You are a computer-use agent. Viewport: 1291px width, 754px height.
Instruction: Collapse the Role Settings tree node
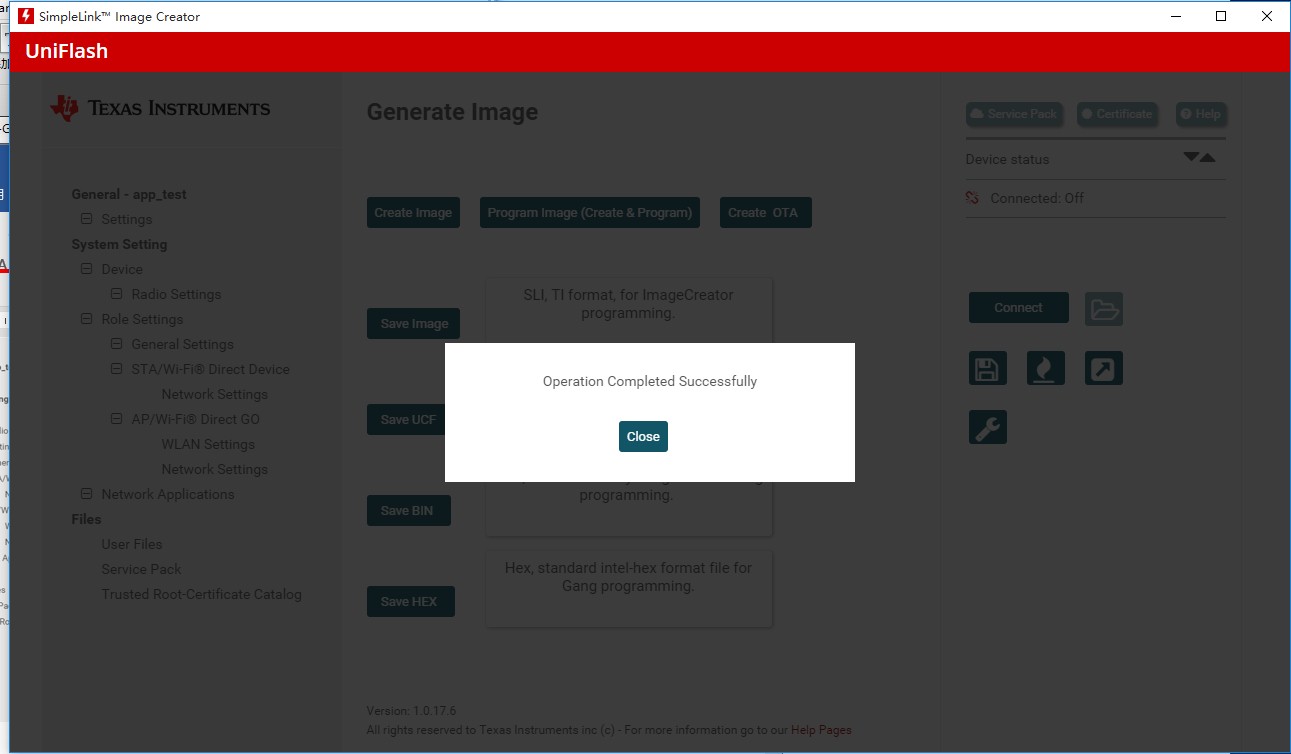pyautogui.click(x=86, y=319)
